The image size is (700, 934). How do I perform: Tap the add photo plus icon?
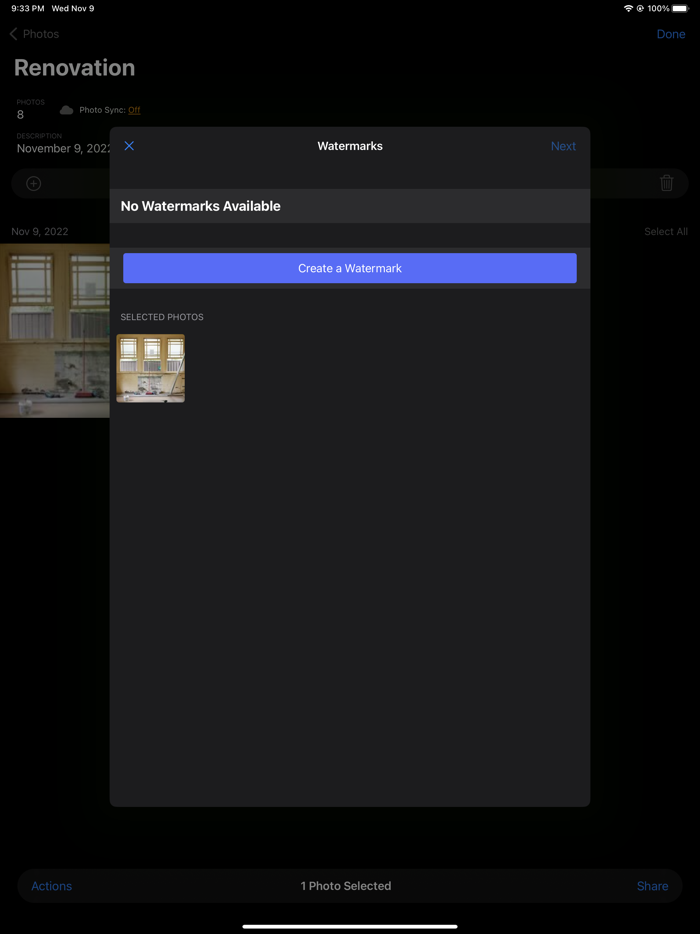pyautogui.click(x=34, y=183)
